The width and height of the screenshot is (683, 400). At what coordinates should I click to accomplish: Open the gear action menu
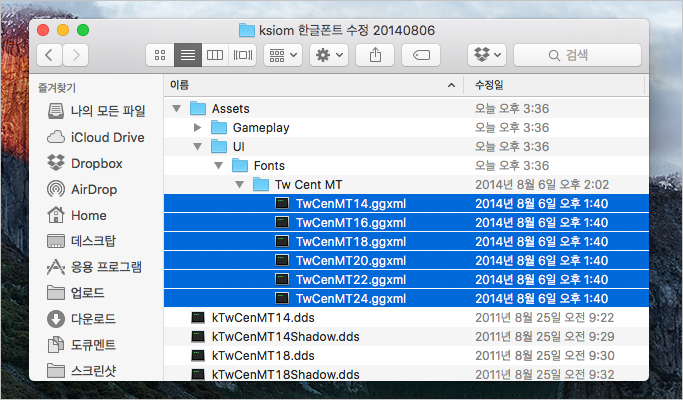[329, 55]
